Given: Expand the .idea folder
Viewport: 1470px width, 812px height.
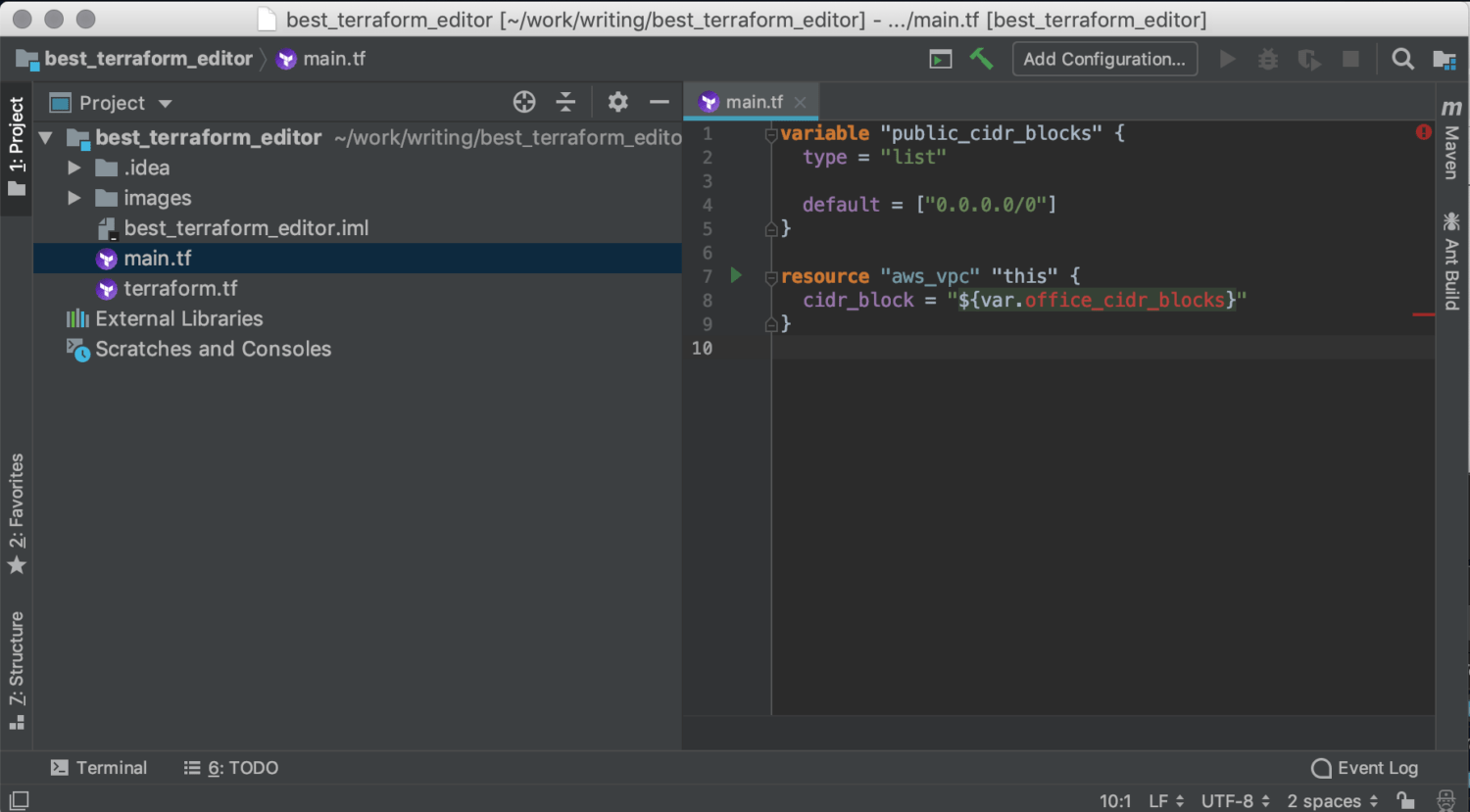Looking at the screenshot, I should pyautogui.click(x=73, y=168).
